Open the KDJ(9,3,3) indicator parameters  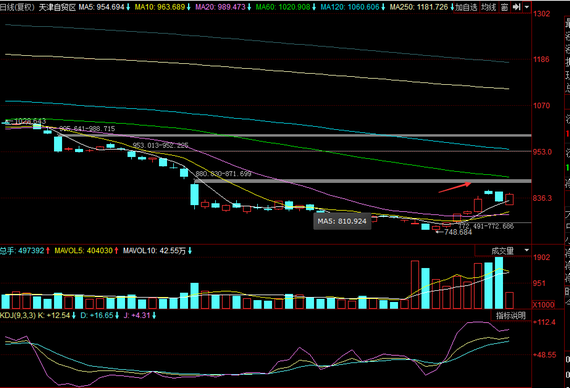pos(17,315)
